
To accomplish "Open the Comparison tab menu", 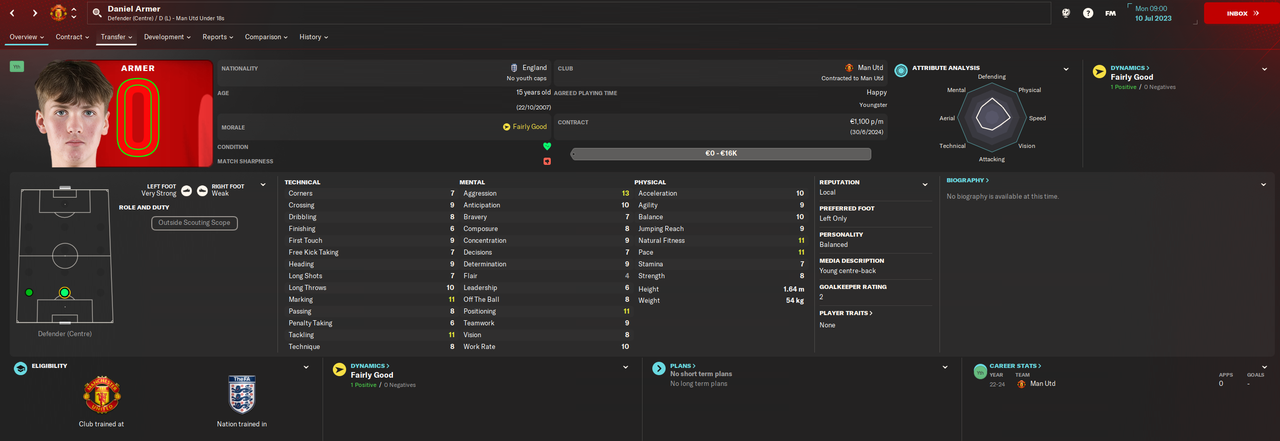I will click(266, 37).
